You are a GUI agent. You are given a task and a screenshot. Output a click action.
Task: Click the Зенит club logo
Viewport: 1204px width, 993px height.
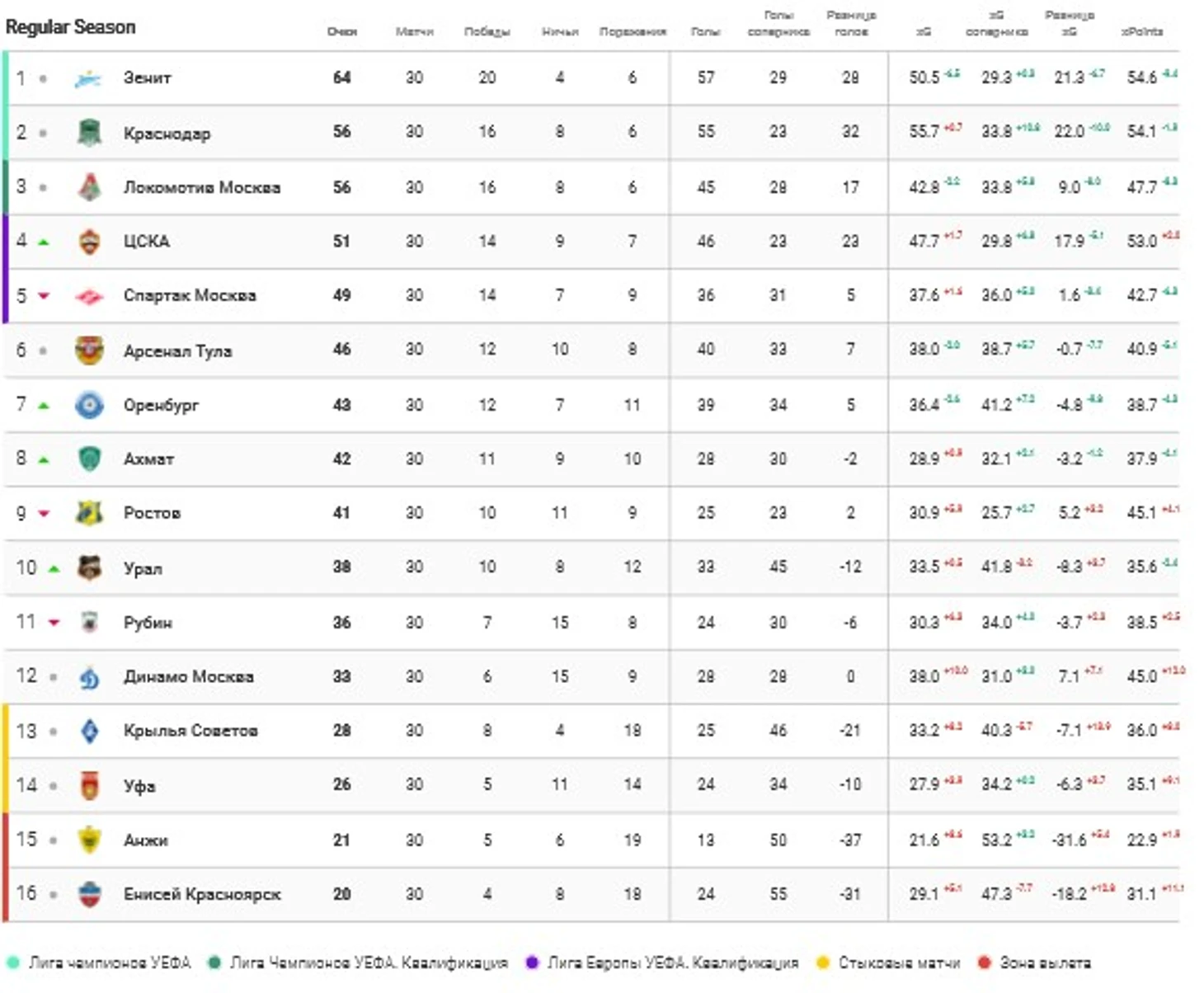[88, 78]
